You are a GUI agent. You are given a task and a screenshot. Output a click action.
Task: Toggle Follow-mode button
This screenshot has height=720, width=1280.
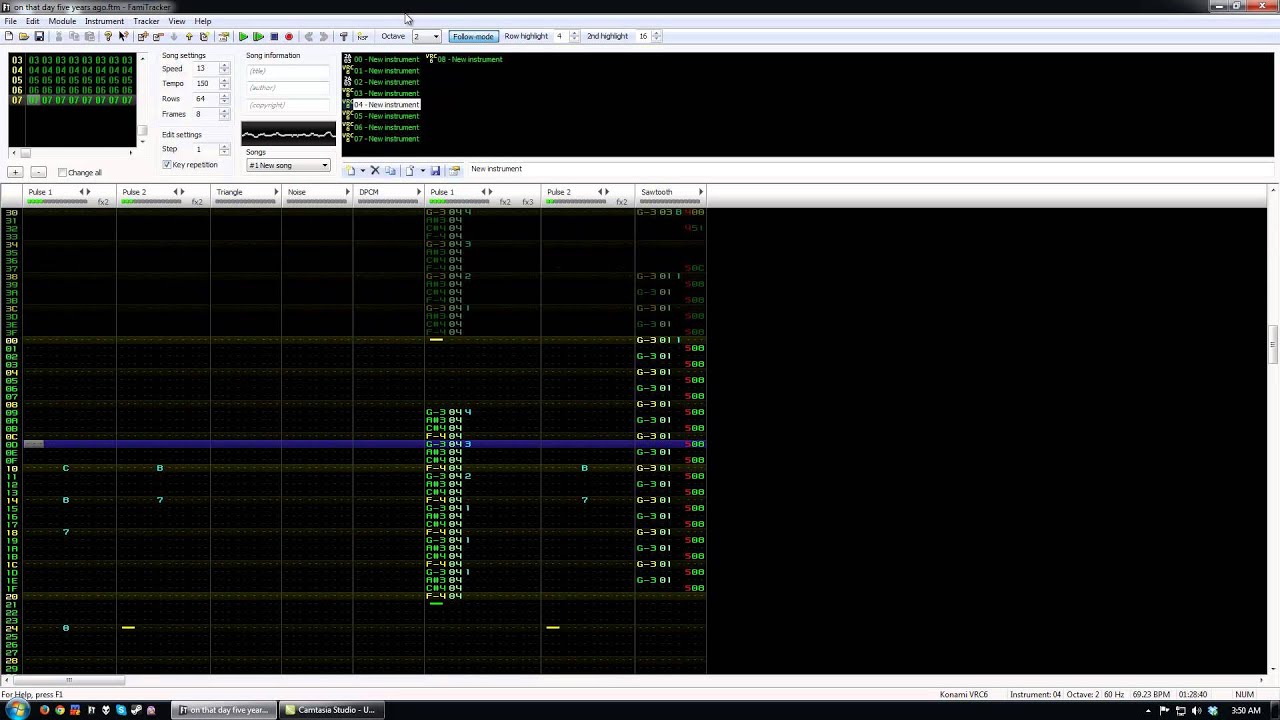[473, 36]
